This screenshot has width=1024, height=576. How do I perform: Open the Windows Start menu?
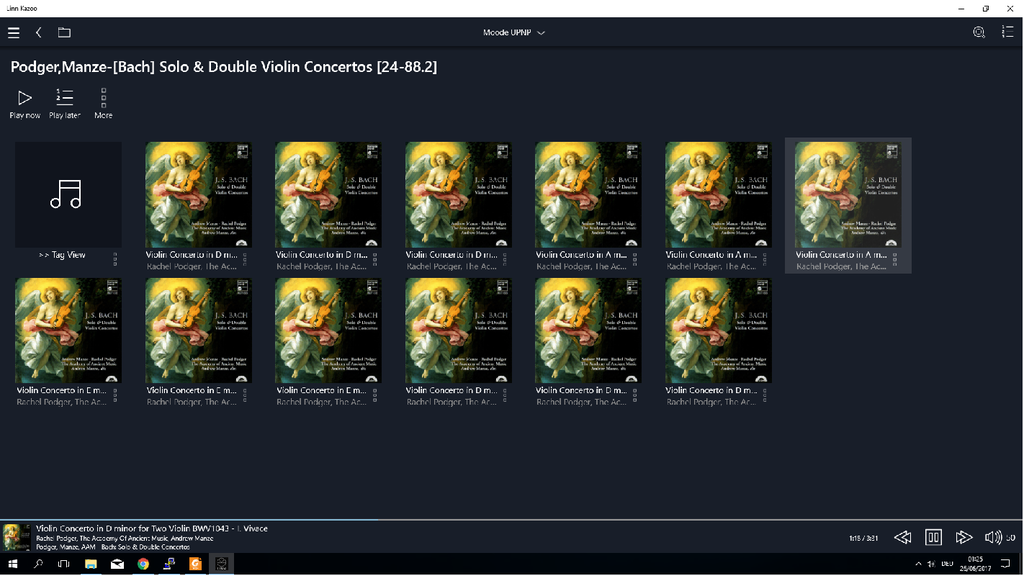(13, 564)
